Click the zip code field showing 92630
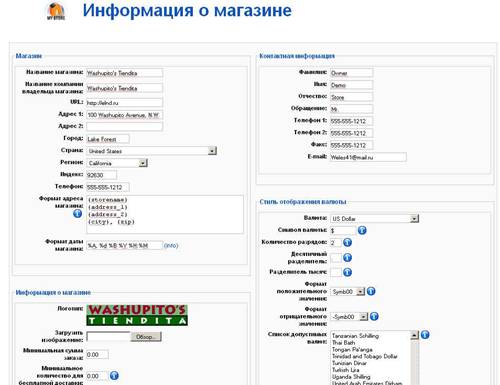Viewport: 500px width, 385px height. (x=101, y=175)
